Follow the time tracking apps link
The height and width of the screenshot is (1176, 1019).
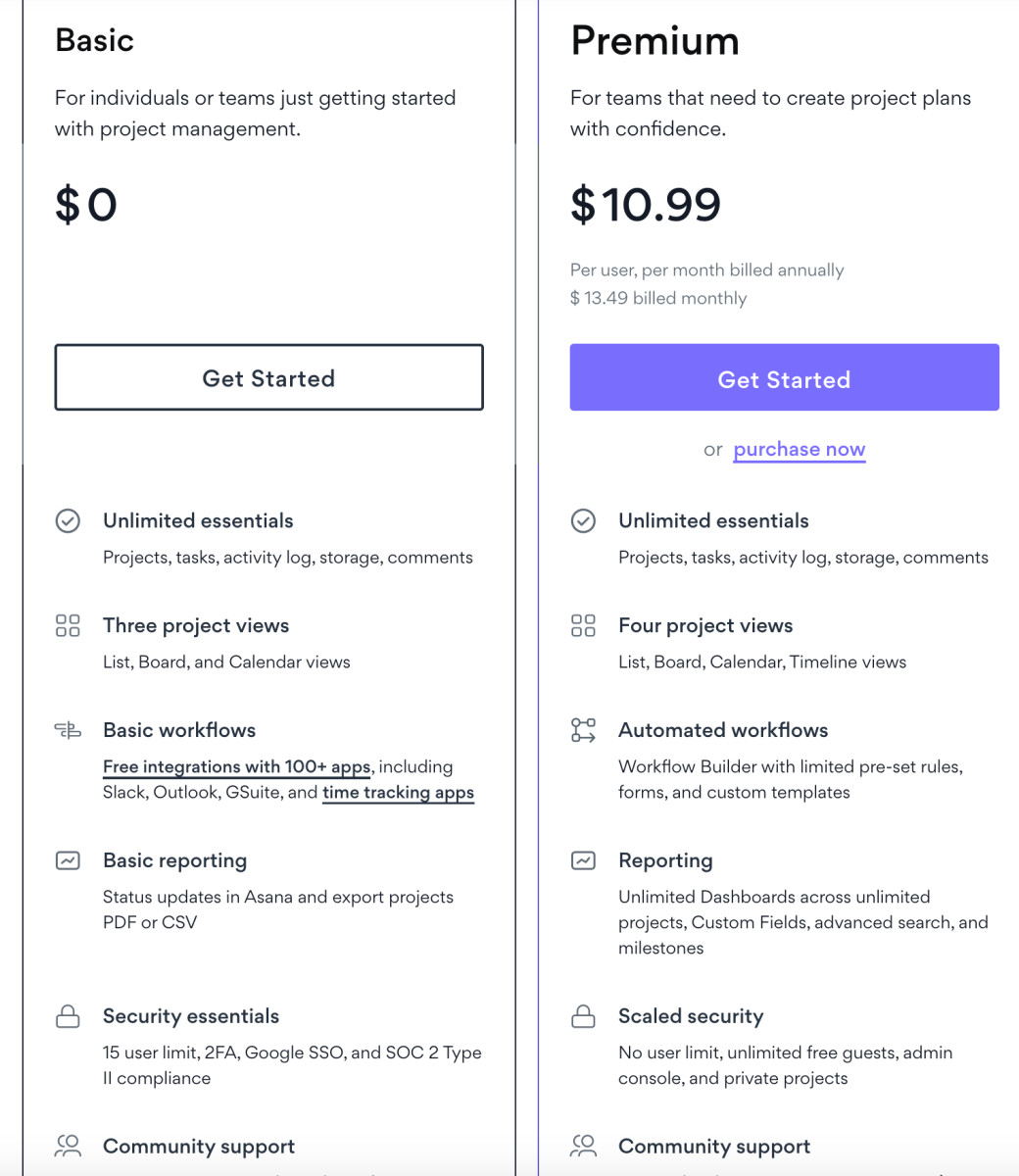[x=398, y=792]
